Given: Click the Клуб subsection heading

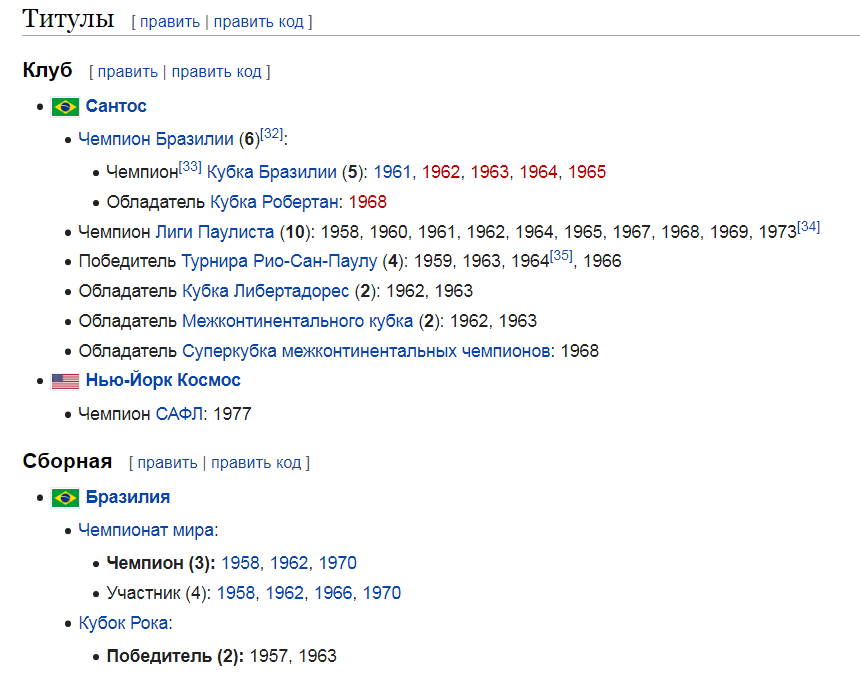Looking at the screenshot, I should (x=47, y=70).
